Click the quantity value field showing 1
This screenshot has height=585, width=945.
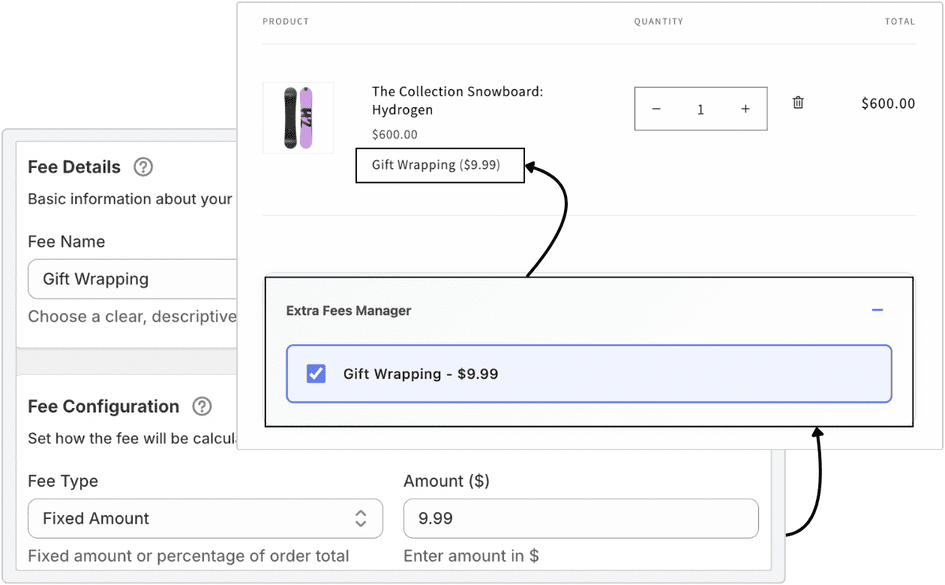pyautogui.click(x=700, y=108)
